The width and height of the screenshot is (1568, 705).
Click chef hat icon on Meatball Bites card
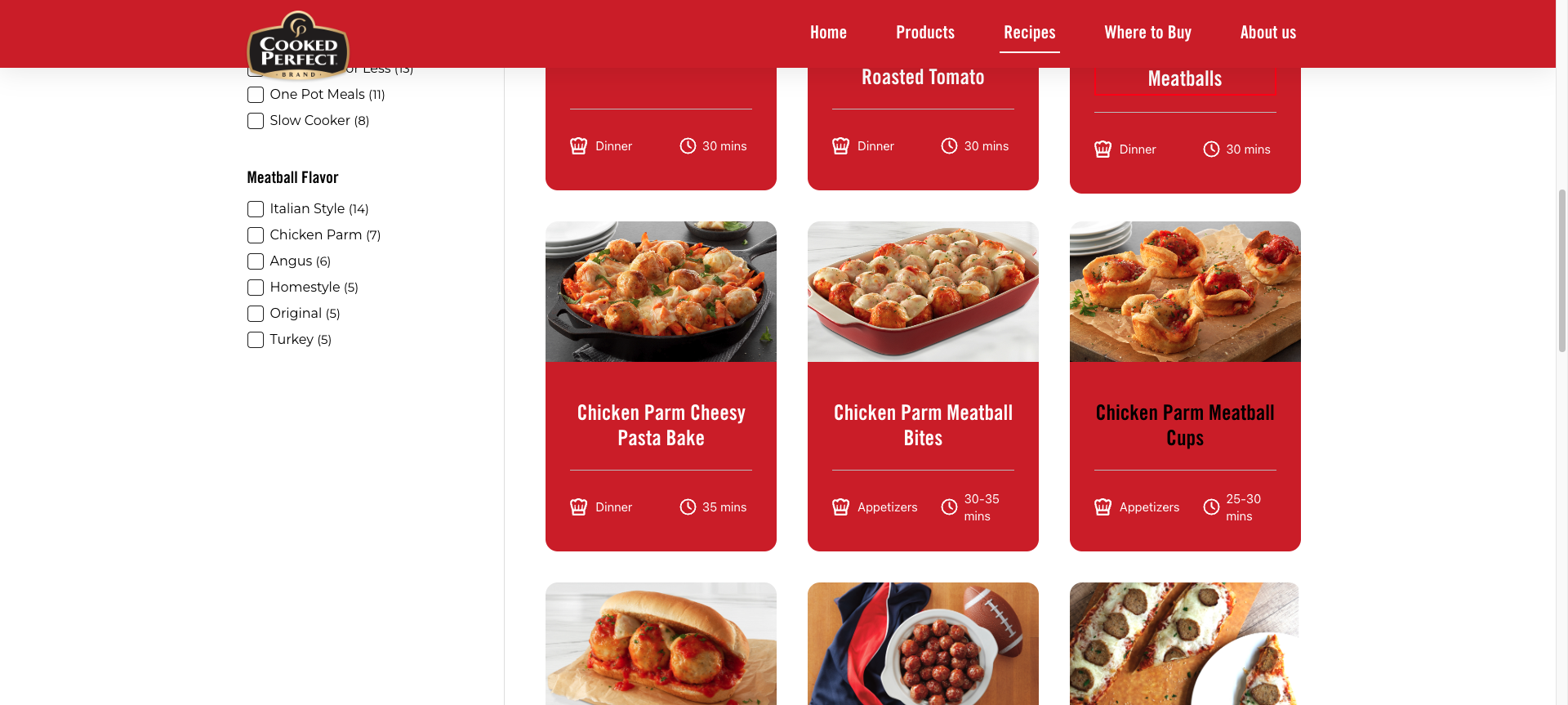point(840,507)
